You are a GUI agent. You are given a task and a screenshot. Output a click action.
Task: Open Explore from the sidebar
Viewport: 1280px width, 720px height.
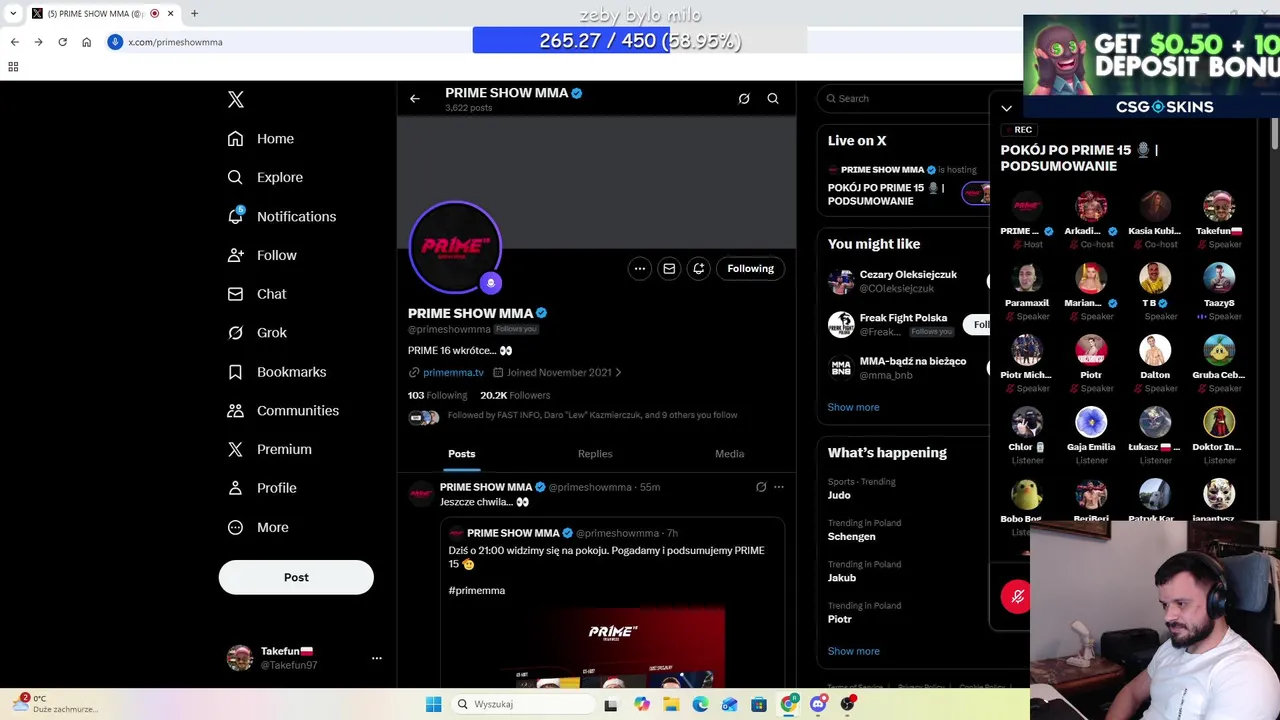pos(265,177)
